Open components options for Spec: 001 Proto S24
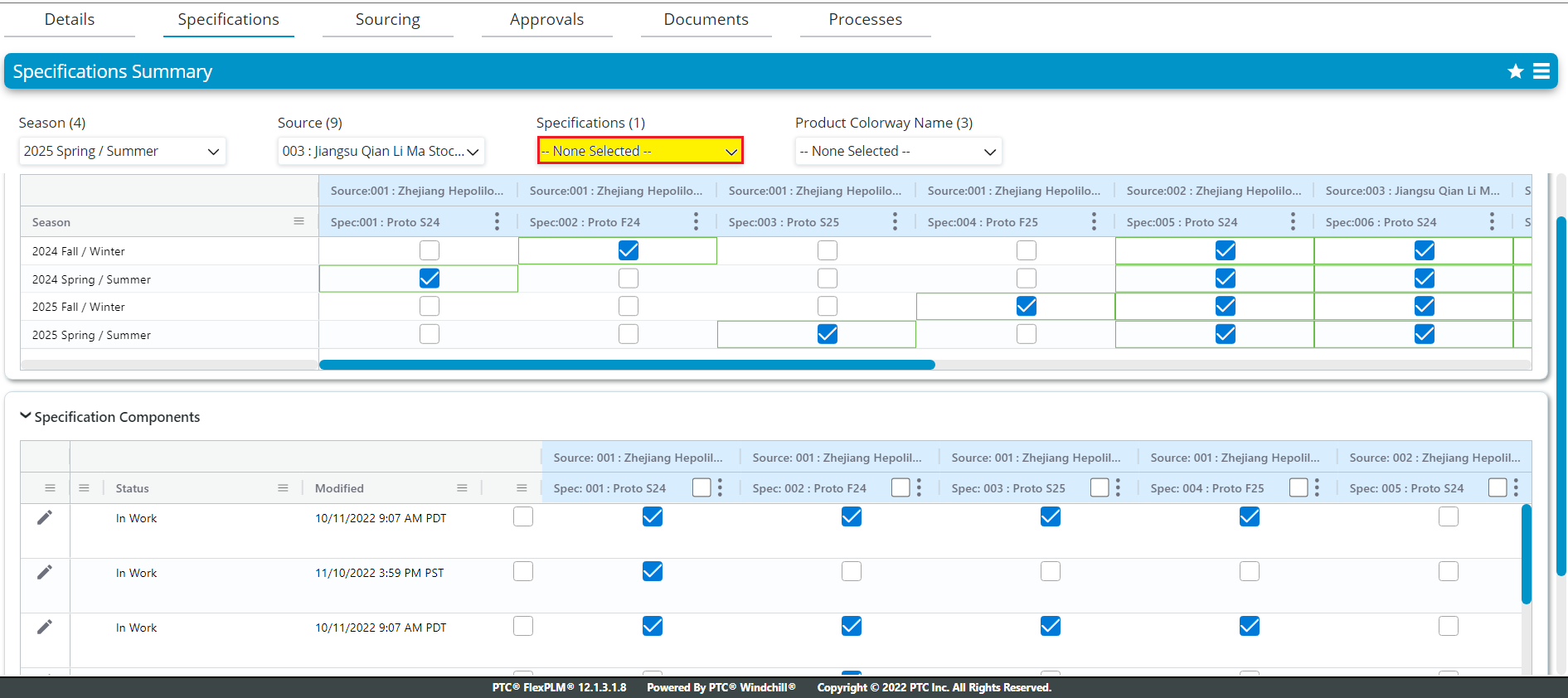The width and height of the screenshot is (1568, 698). (720, 487)
